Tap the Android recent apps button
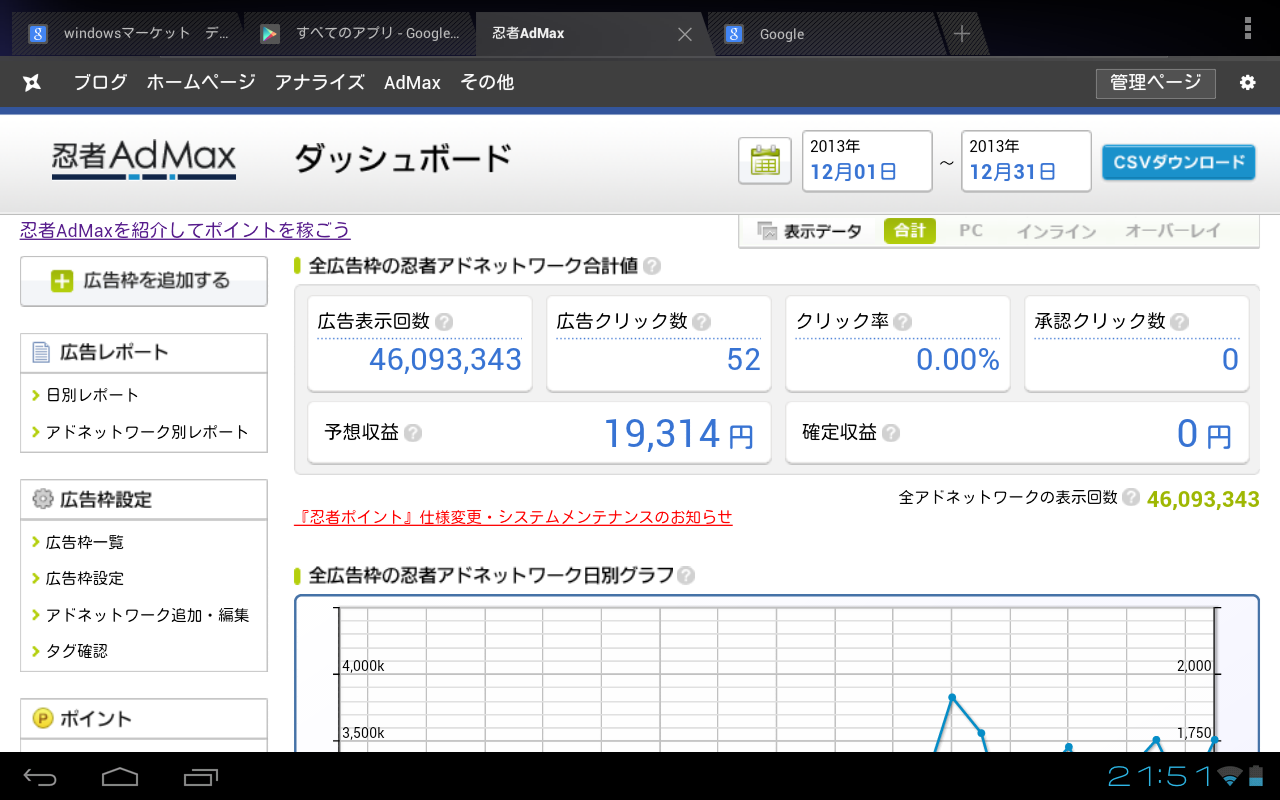Viewport: 1280px width, 800px height. tap(201, 777)
